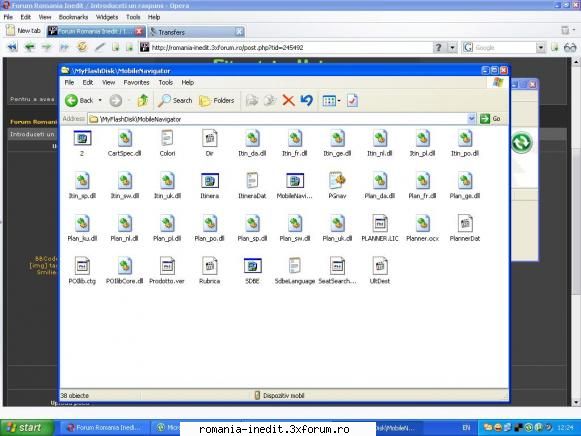Open Search in the Explorer toolbar

click(175, 100)
